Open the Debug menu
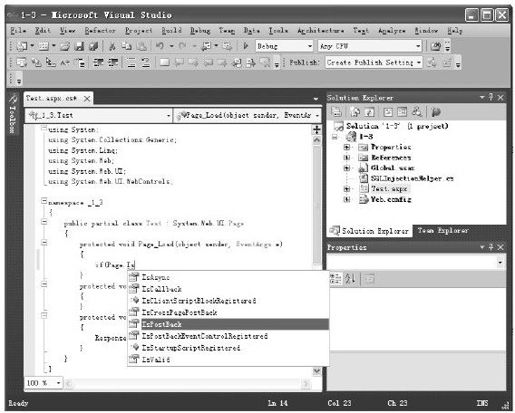Screen dimensions: 515x413 (x=200, y=31)
